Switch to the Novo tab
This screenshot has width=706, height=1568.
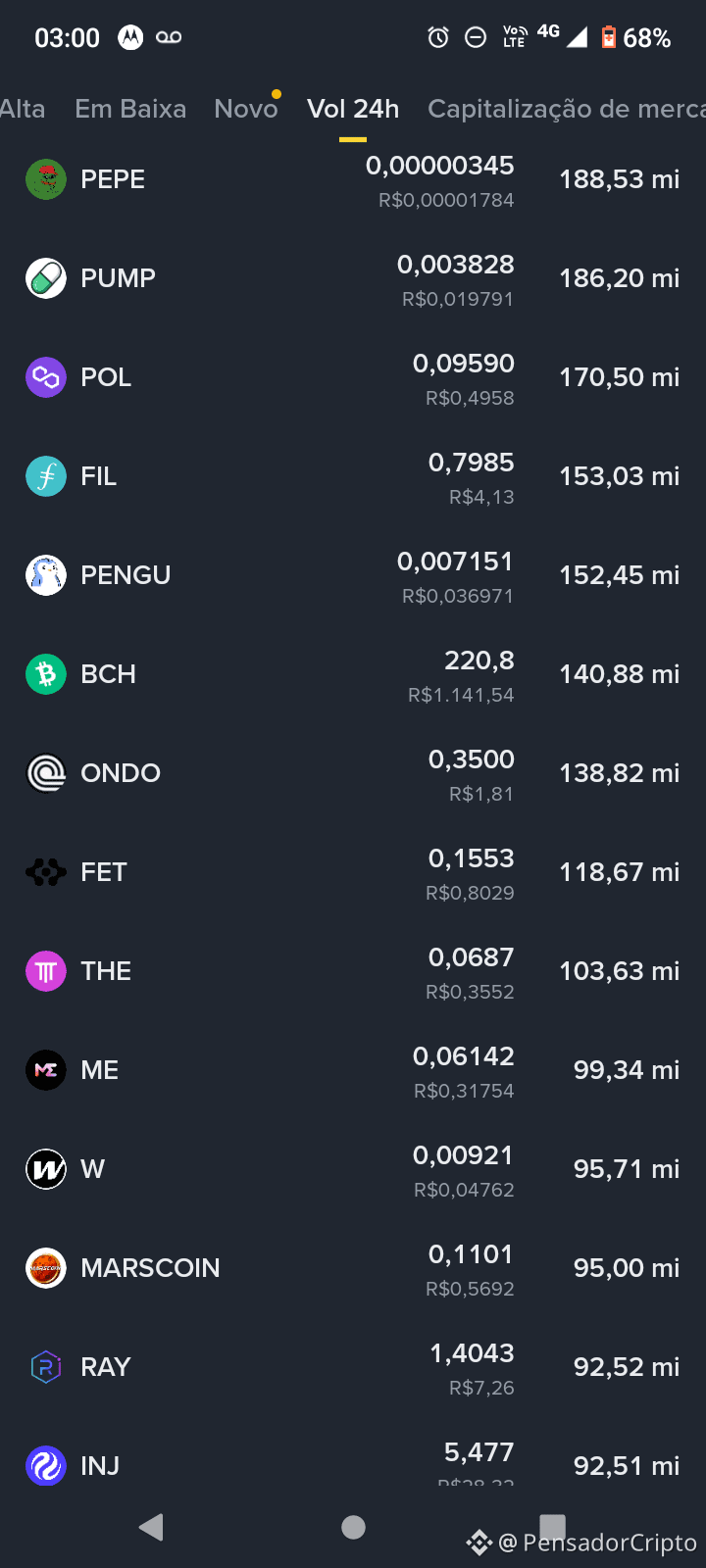pos(246,109)
